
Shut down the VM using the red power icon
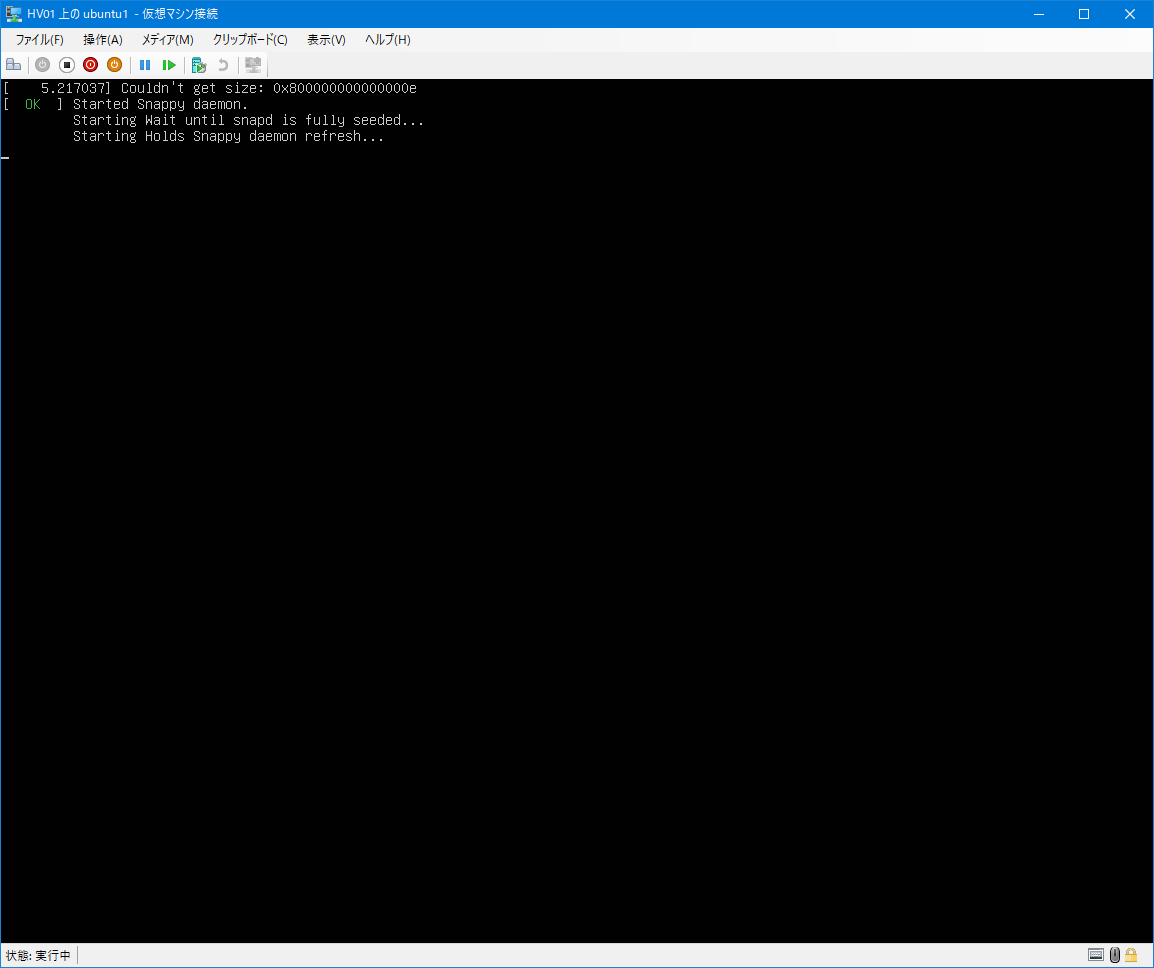(90, 65)
